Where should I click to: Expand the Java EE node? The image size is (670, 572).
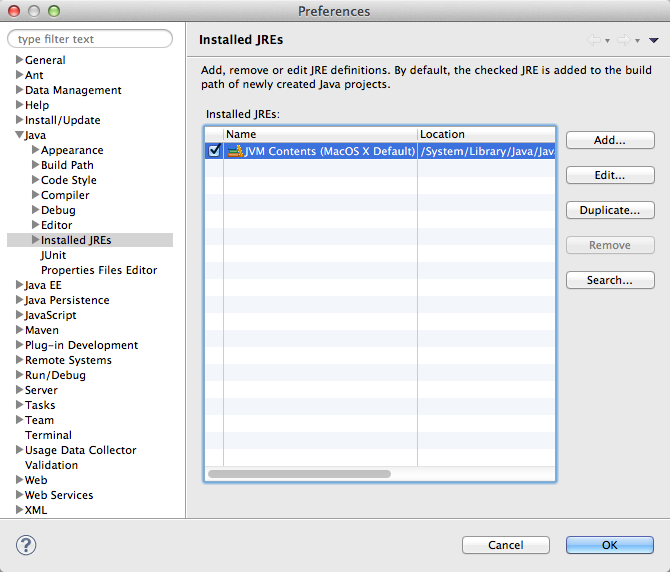[19, 285]
